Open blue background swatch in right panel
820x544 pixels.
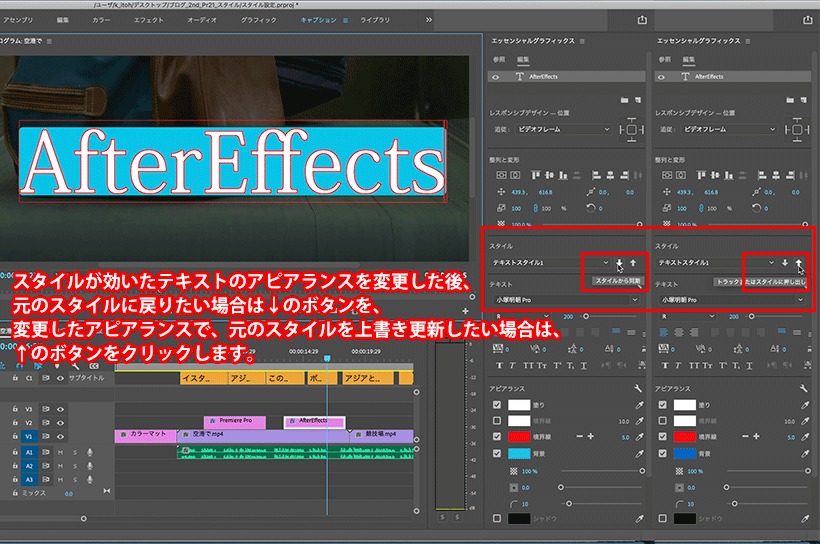point(685,454)
